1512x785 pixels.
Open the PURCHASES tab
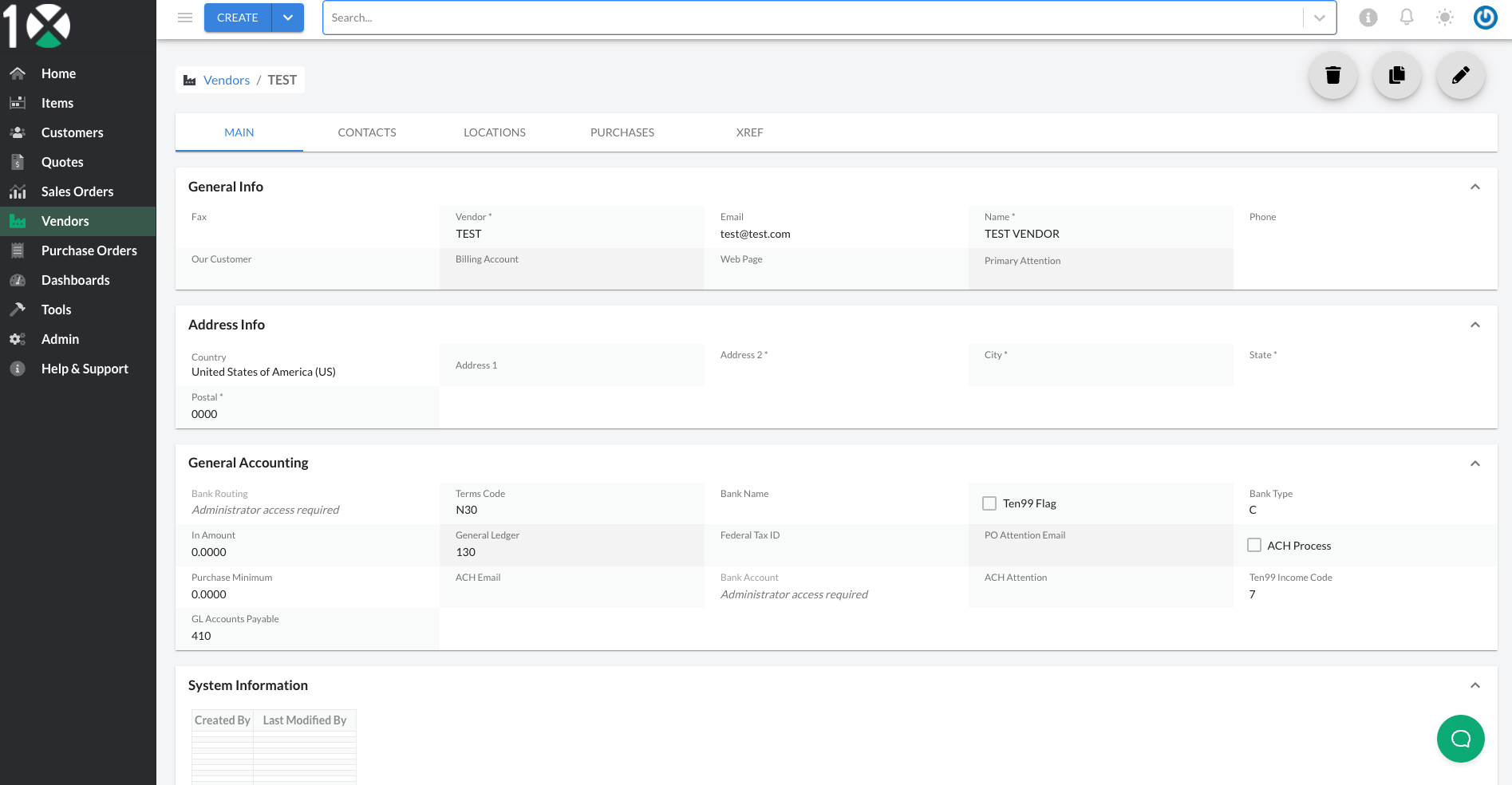622,132
